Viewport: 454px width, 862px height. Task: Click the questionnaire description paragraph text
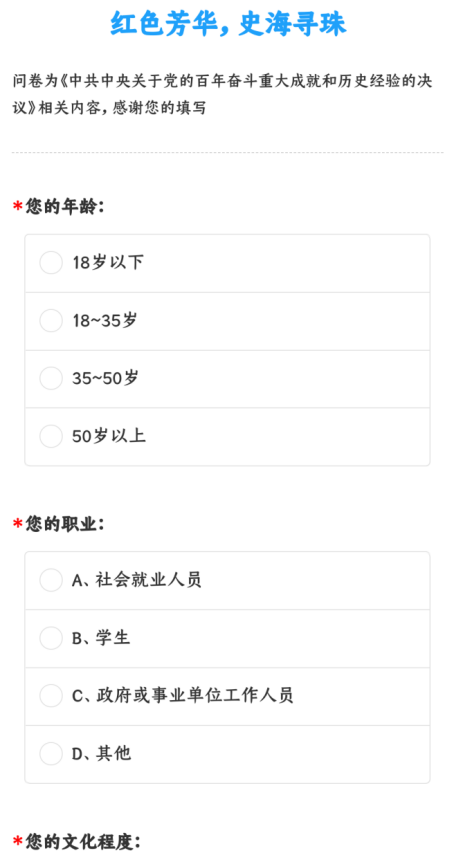point(223,94)
